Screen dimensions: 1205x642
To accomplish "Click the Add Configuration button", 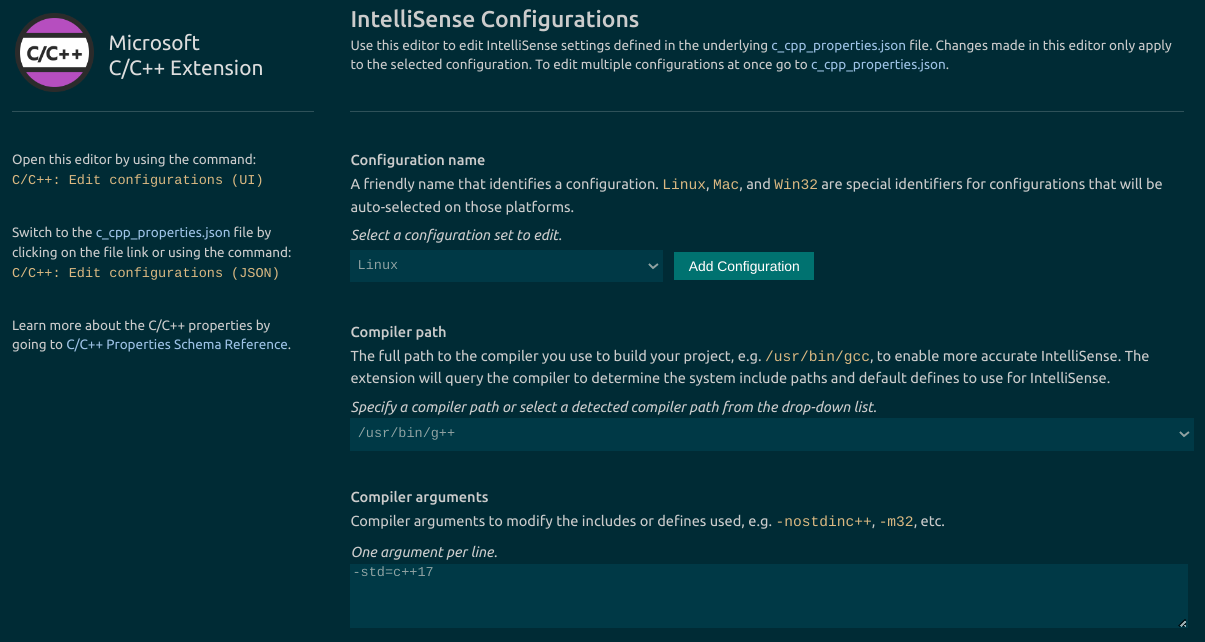I will (744, 266).
